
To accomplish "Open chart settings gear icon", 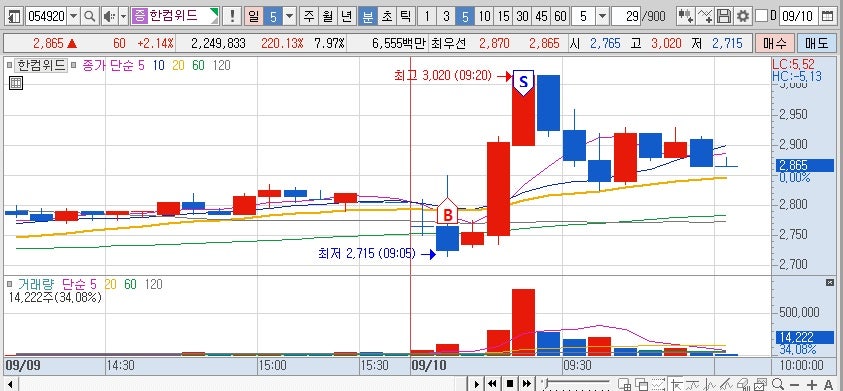I will point(742,16).
